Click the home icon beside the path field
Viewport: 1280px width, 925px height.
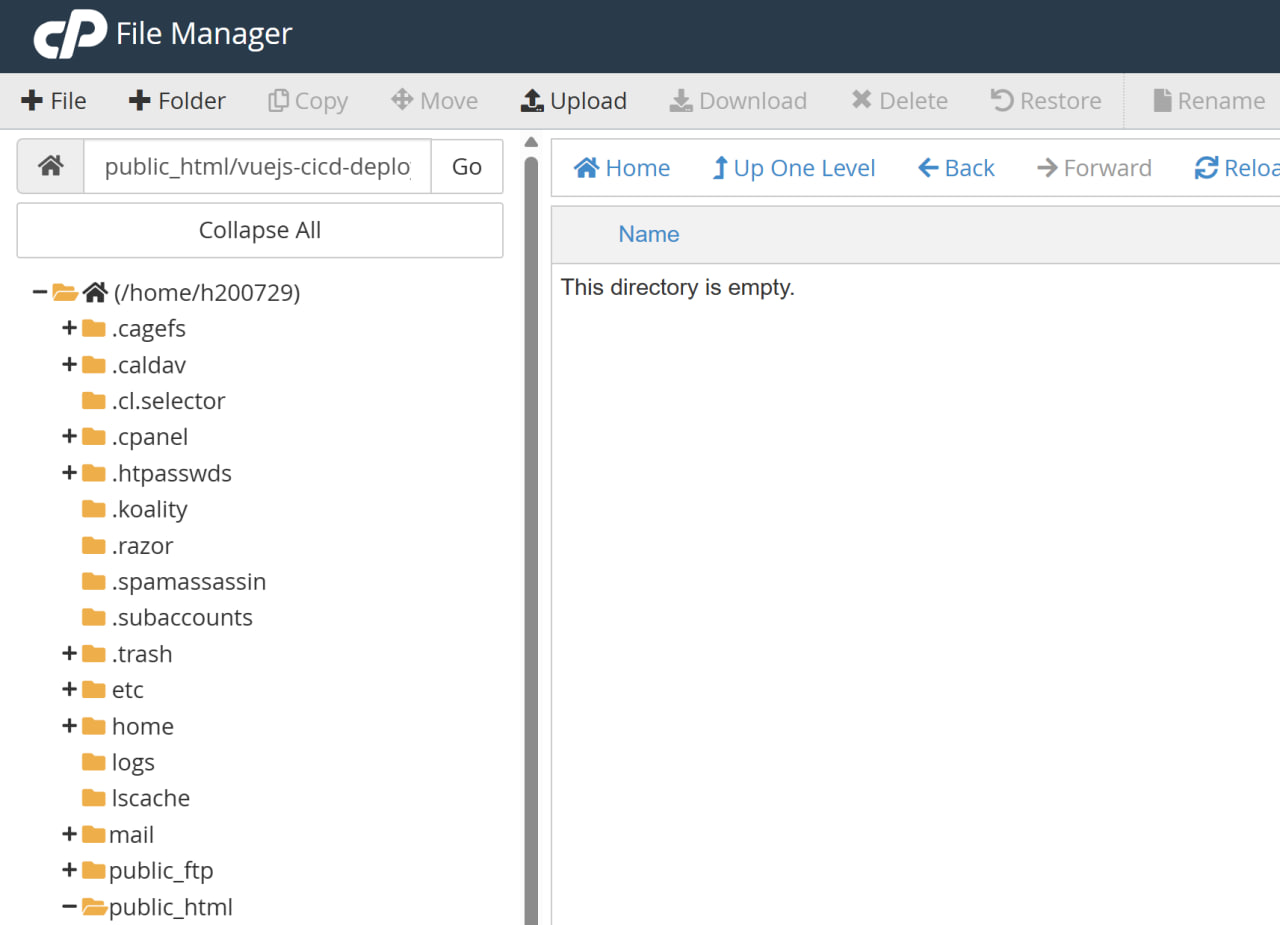click(x=51, y=166)
